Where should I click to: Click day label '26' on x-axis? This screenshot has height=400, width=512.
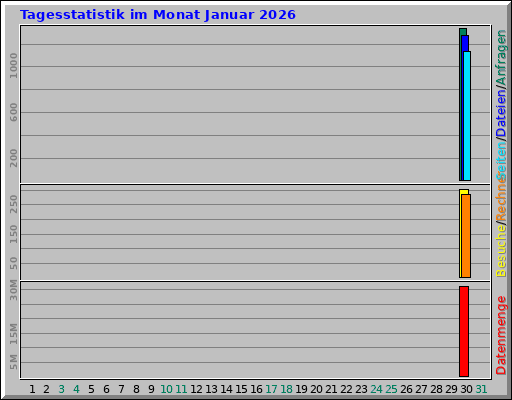point(406,389)
